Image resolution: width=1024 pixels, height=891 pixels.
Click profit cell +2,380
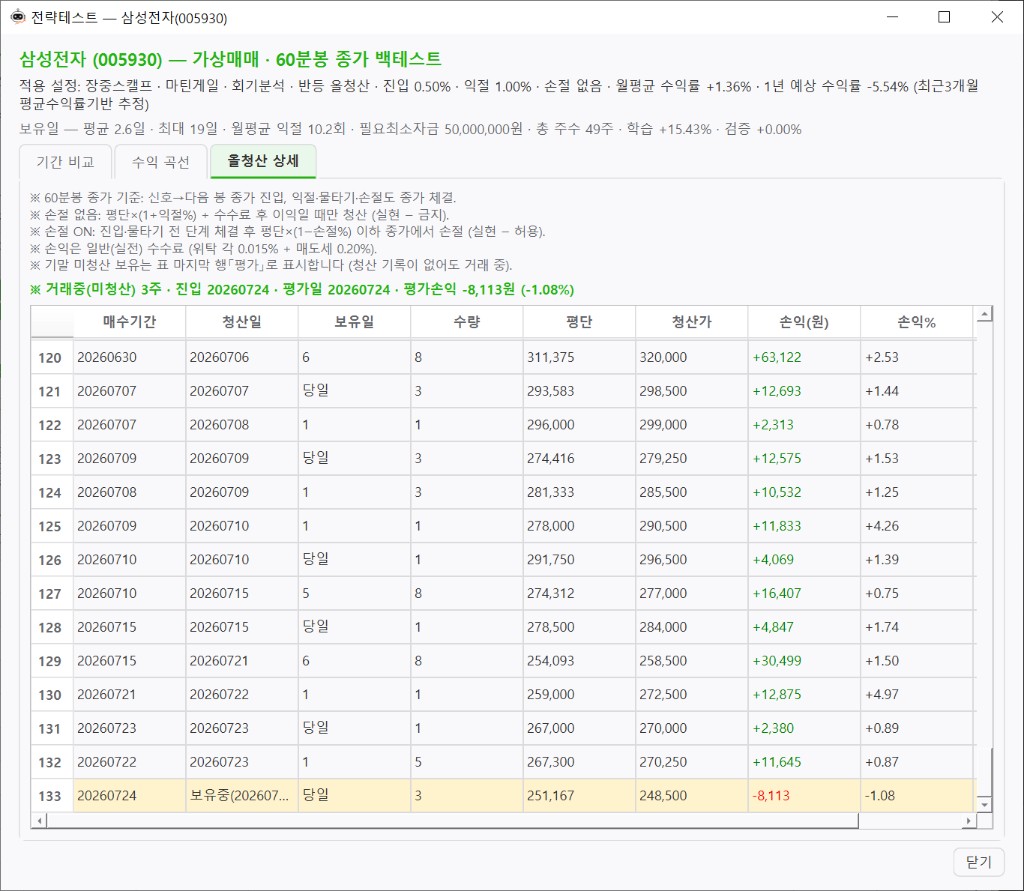tap(804, 728)
